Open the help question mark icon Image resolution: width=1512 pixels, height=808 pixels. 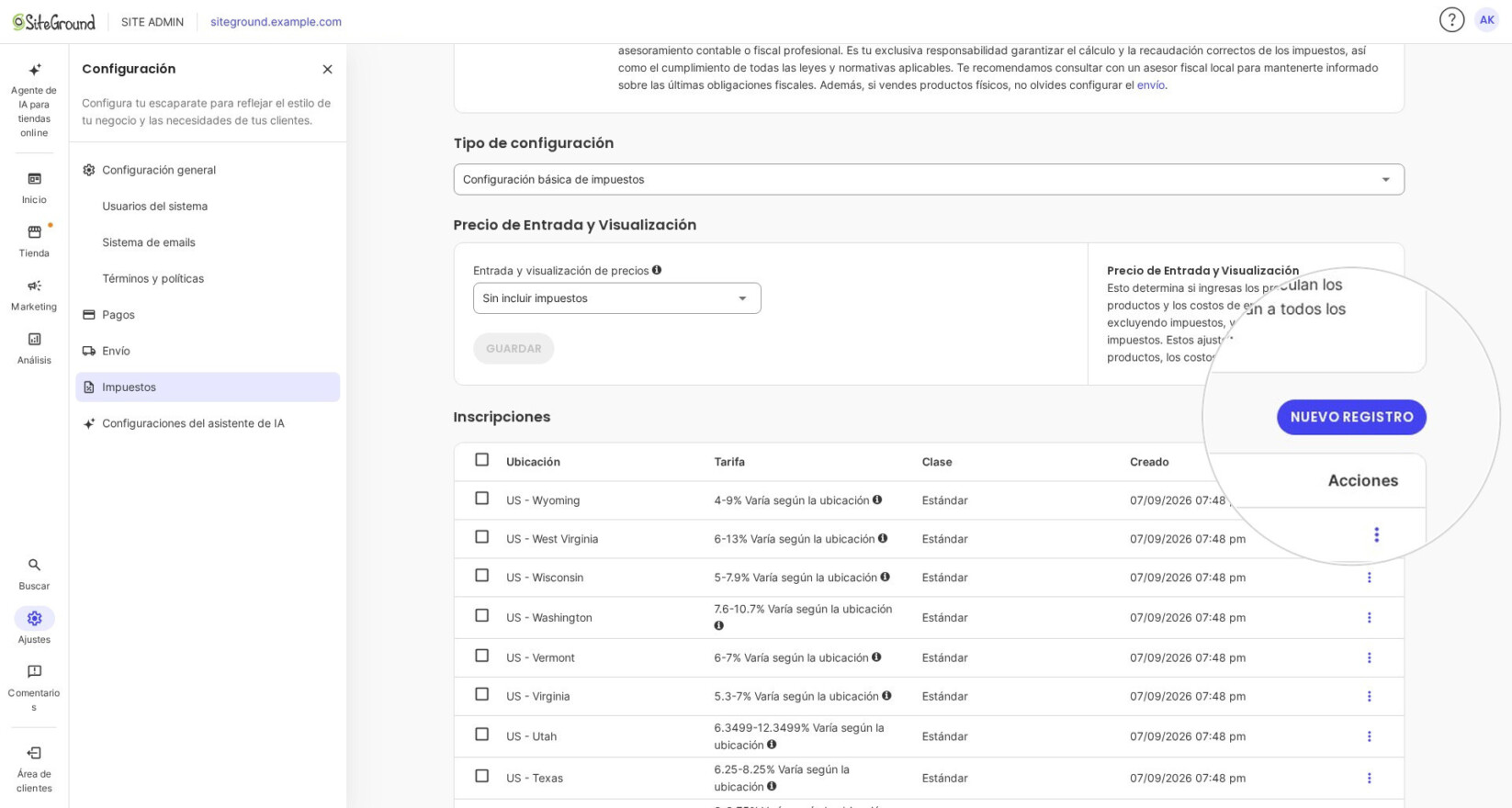pyautogui.click(x=1451, y=20)
